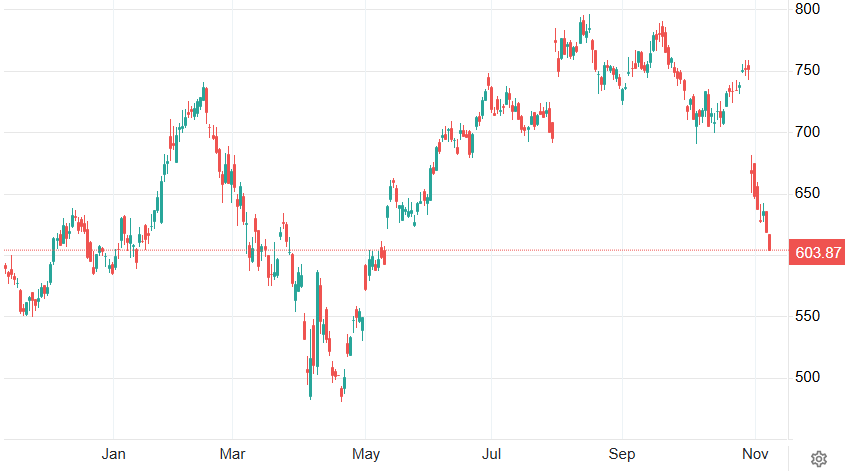Click the Sep label on the time axis
The height and width of the screenshot is (471, 845).
coord(622,454)
